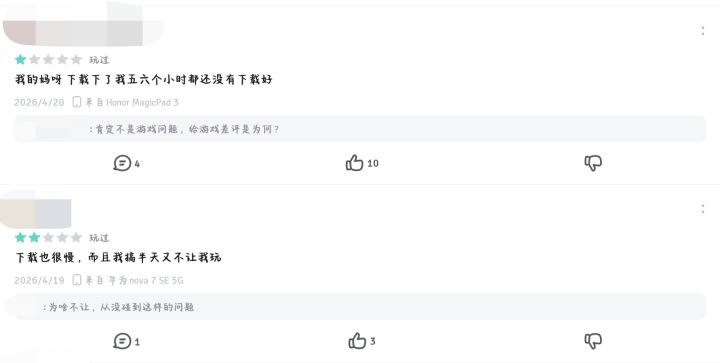Open the more options menu for second review
720x363 pixels.
coord(703,209)
